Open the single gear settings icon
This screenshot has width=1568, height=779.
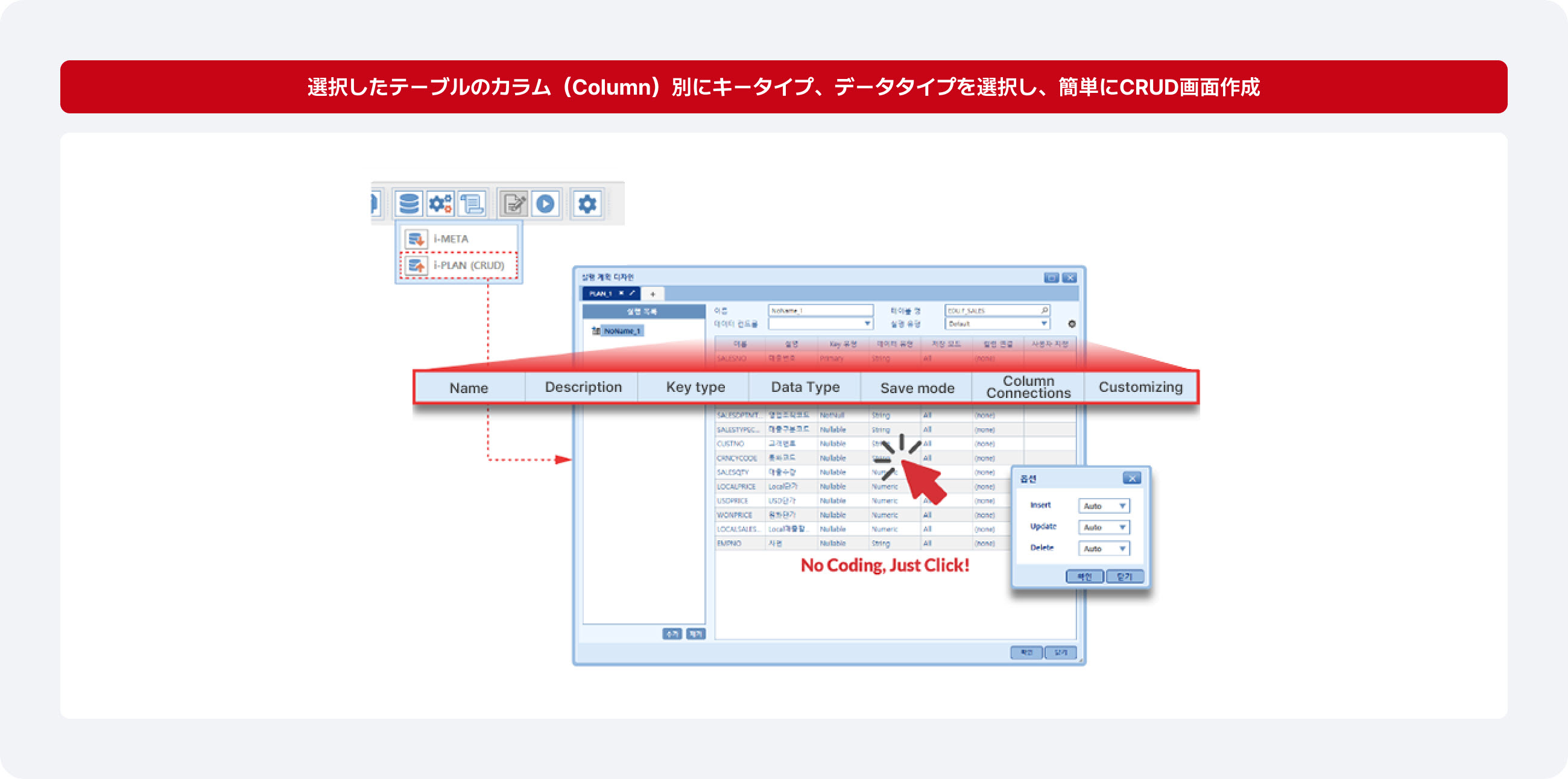coord(587,204)
